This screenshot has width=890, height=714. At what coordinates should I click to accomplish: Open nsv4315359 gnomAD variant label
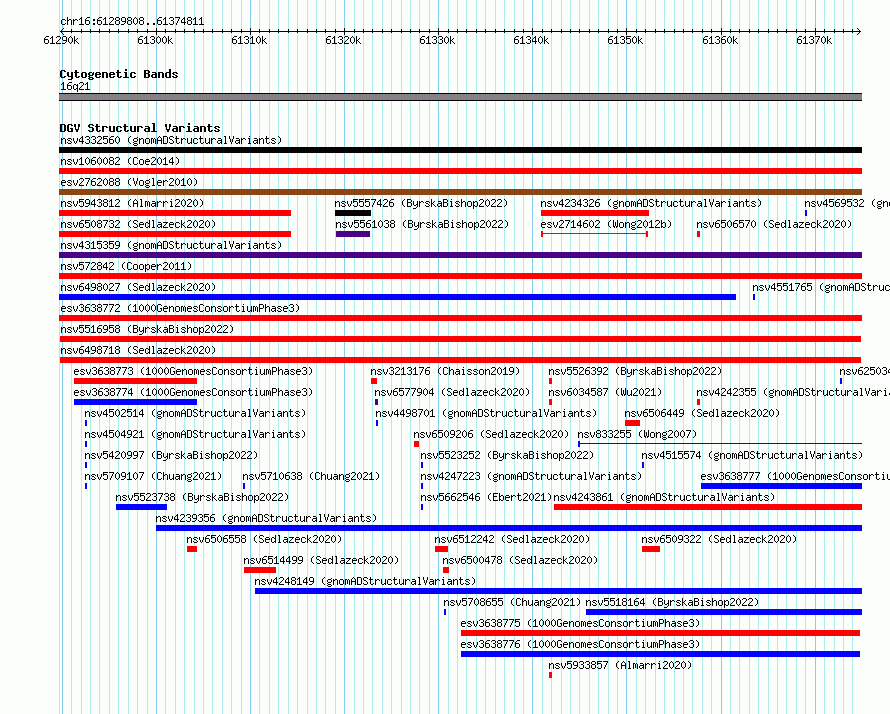171,245
